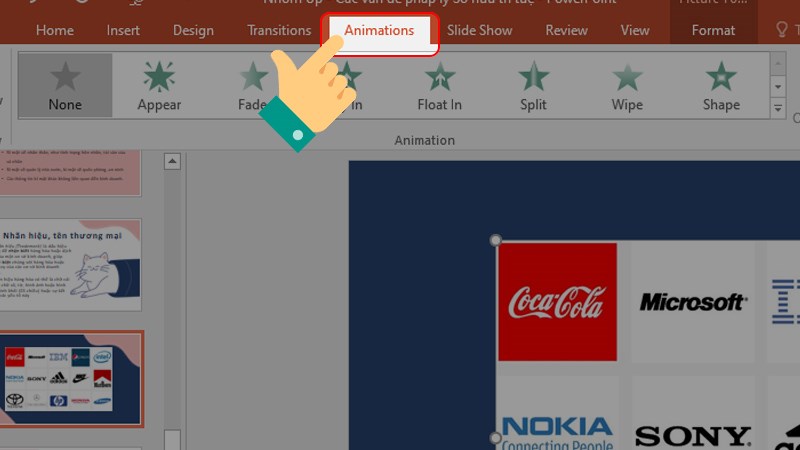Click the Tell me lightbulb icon
The image size is (800, 450).
point(781,30)
